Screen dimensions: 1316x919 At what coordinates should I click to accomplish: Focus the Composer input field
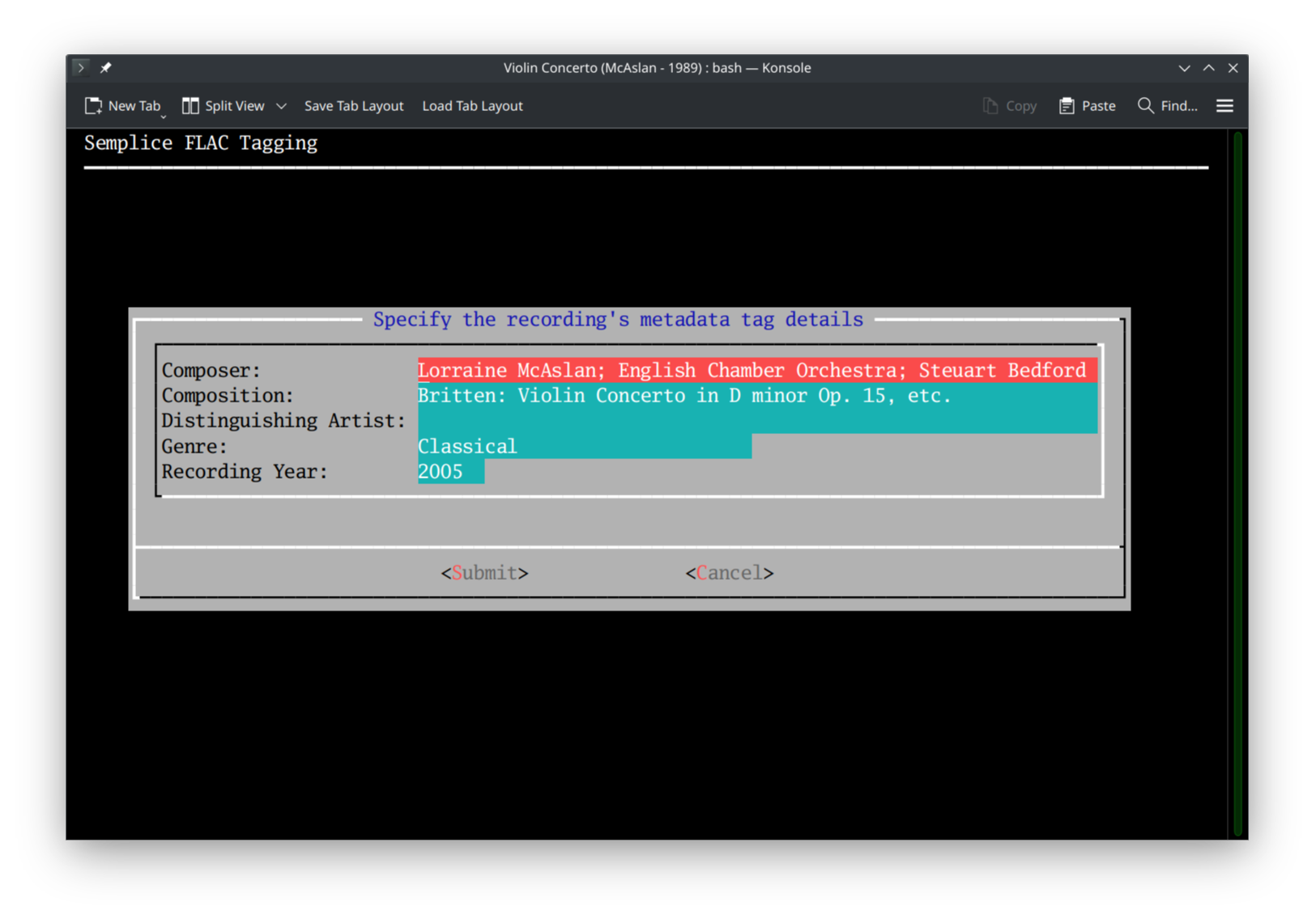[x=753, y=370]
